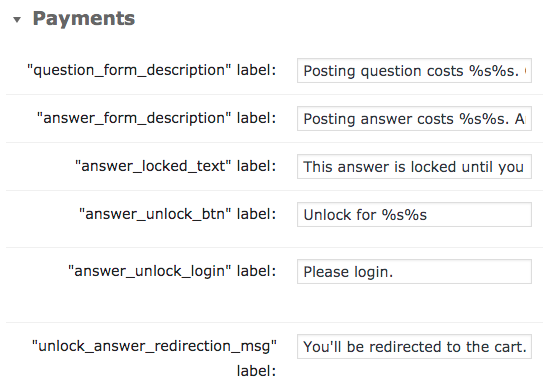The image size is (543, 387).
Task: Focus the 'Please login.' input field
Action: pyautogui.click(x=414, y=272)
